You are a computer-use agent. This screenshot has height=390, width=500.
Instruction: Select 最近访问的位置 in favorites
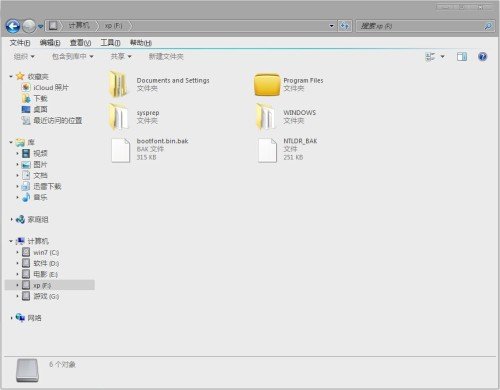(58, 120)
